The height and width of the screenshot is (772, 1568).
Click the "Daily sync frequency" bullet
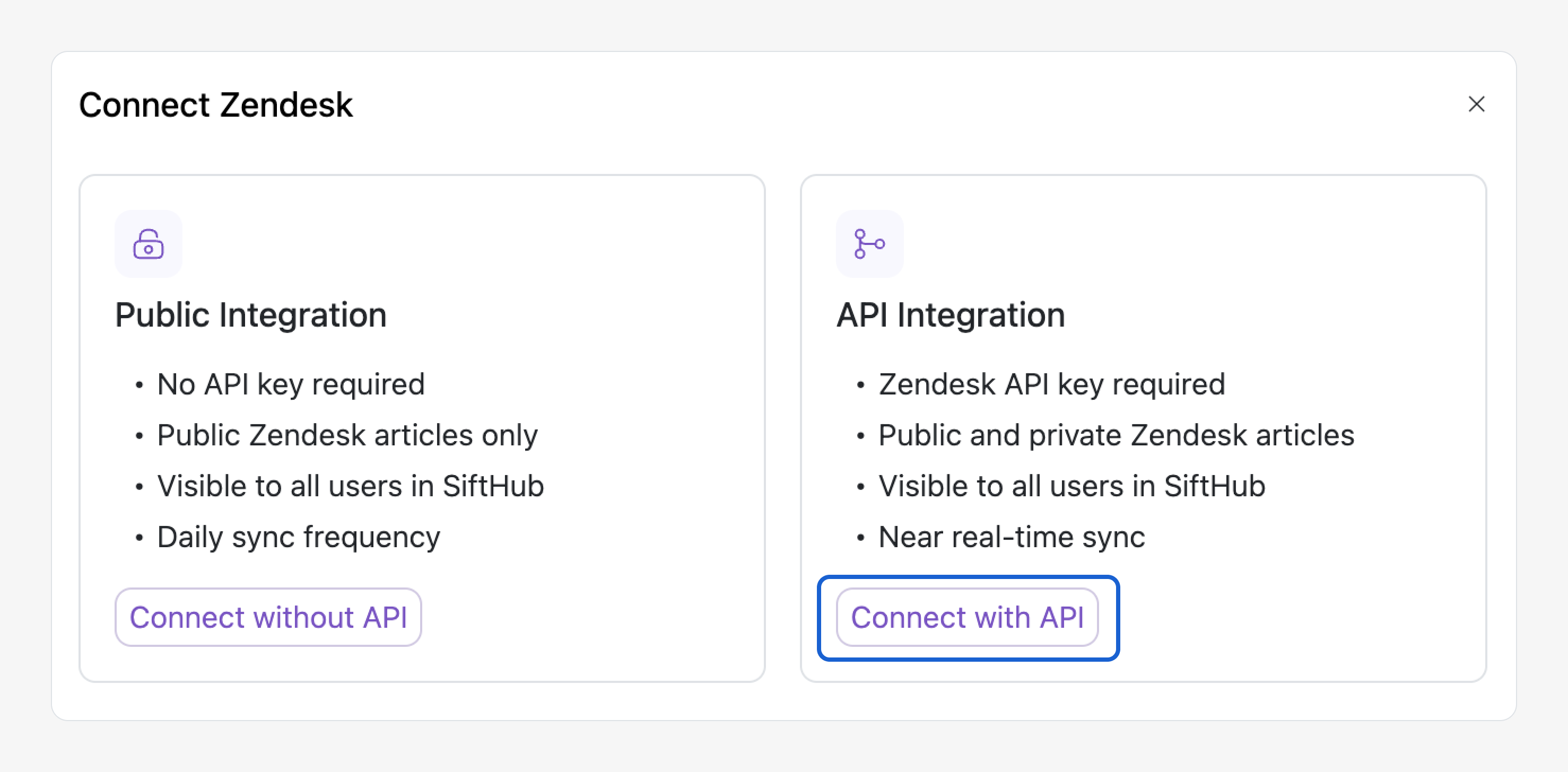coord(298,537)
